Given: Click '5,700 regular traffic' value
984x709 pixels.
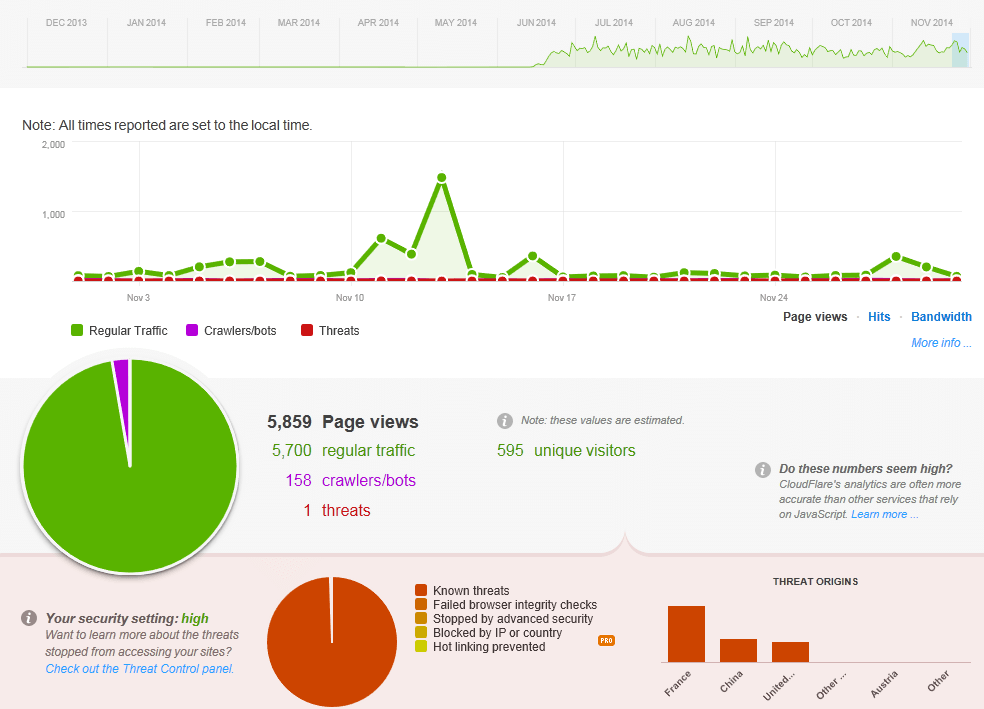Looking at the screenshot, I should (x=343, y=450).
